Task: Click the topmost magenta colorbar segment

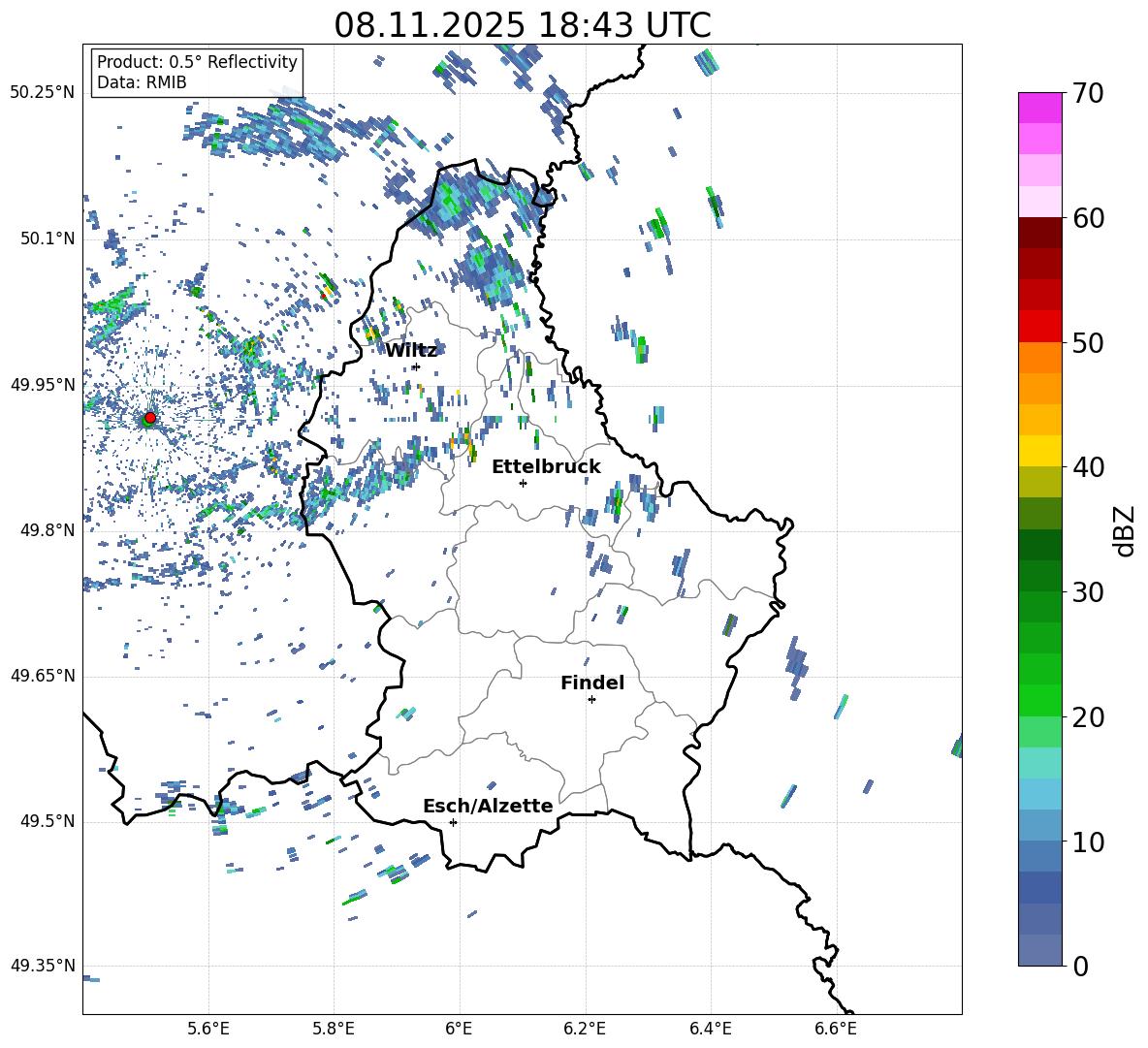Action: tap(1039, 109)
